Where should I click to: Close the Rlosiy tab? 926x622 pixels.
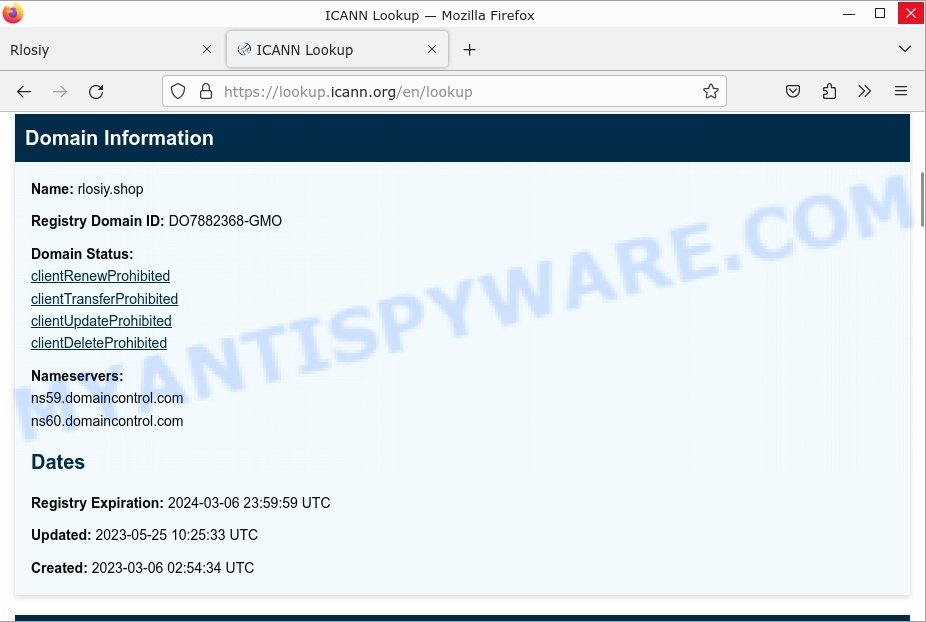pos(207,49)
